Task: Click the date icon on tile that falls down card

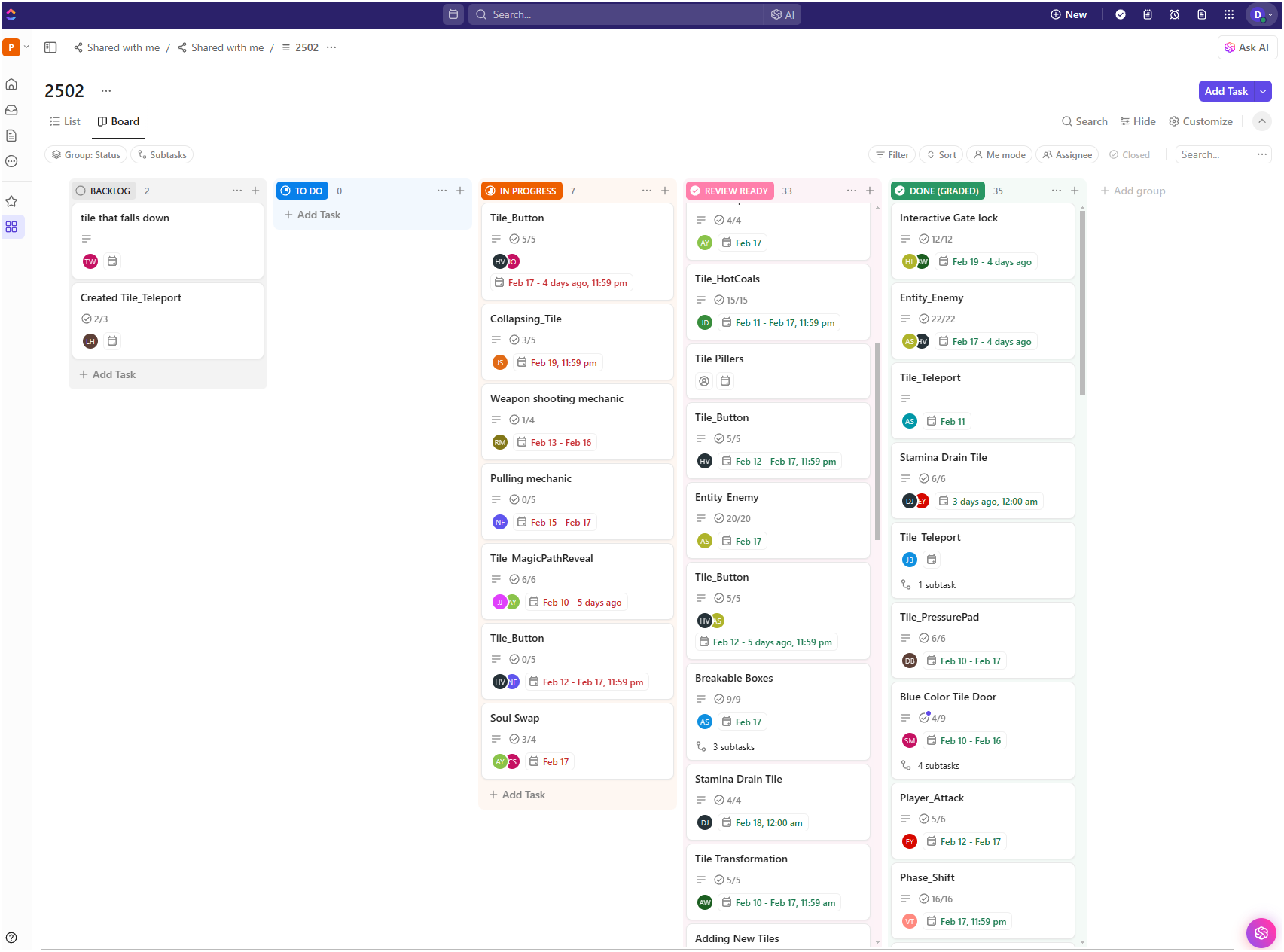Action: coord(112,261)
